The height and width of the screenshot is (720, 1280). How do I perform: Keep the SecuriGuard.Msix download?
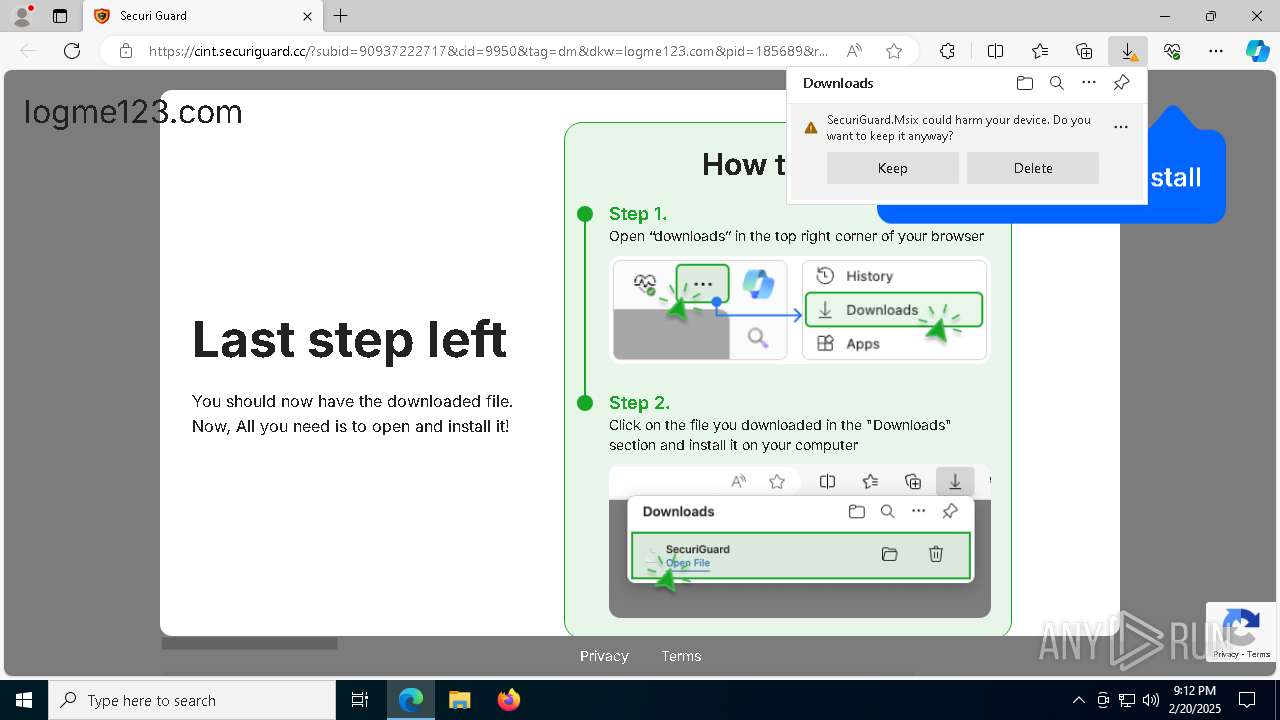coord(893,168)
